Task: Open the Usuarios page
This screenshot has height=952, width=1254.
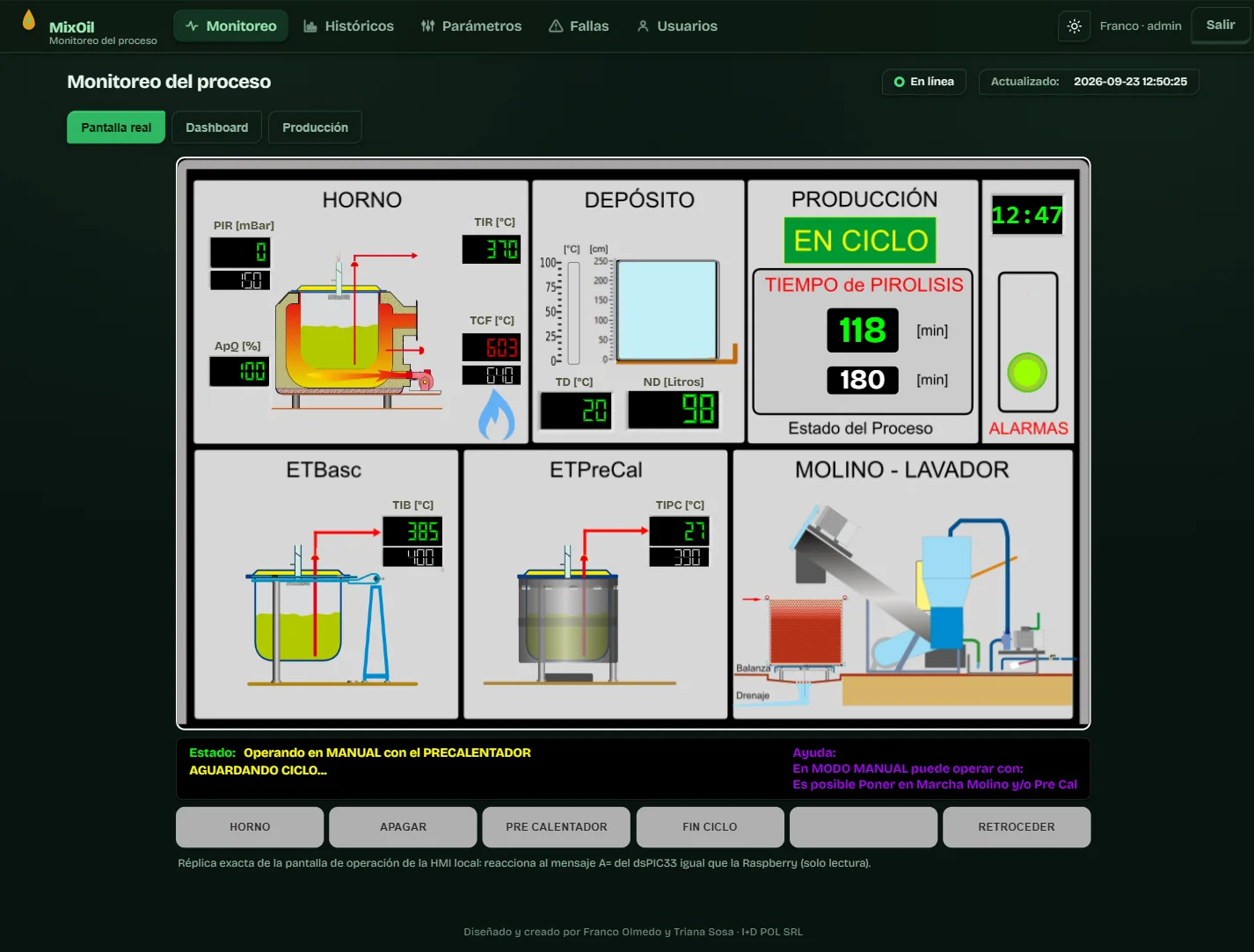Action: (x=677, y=26)
